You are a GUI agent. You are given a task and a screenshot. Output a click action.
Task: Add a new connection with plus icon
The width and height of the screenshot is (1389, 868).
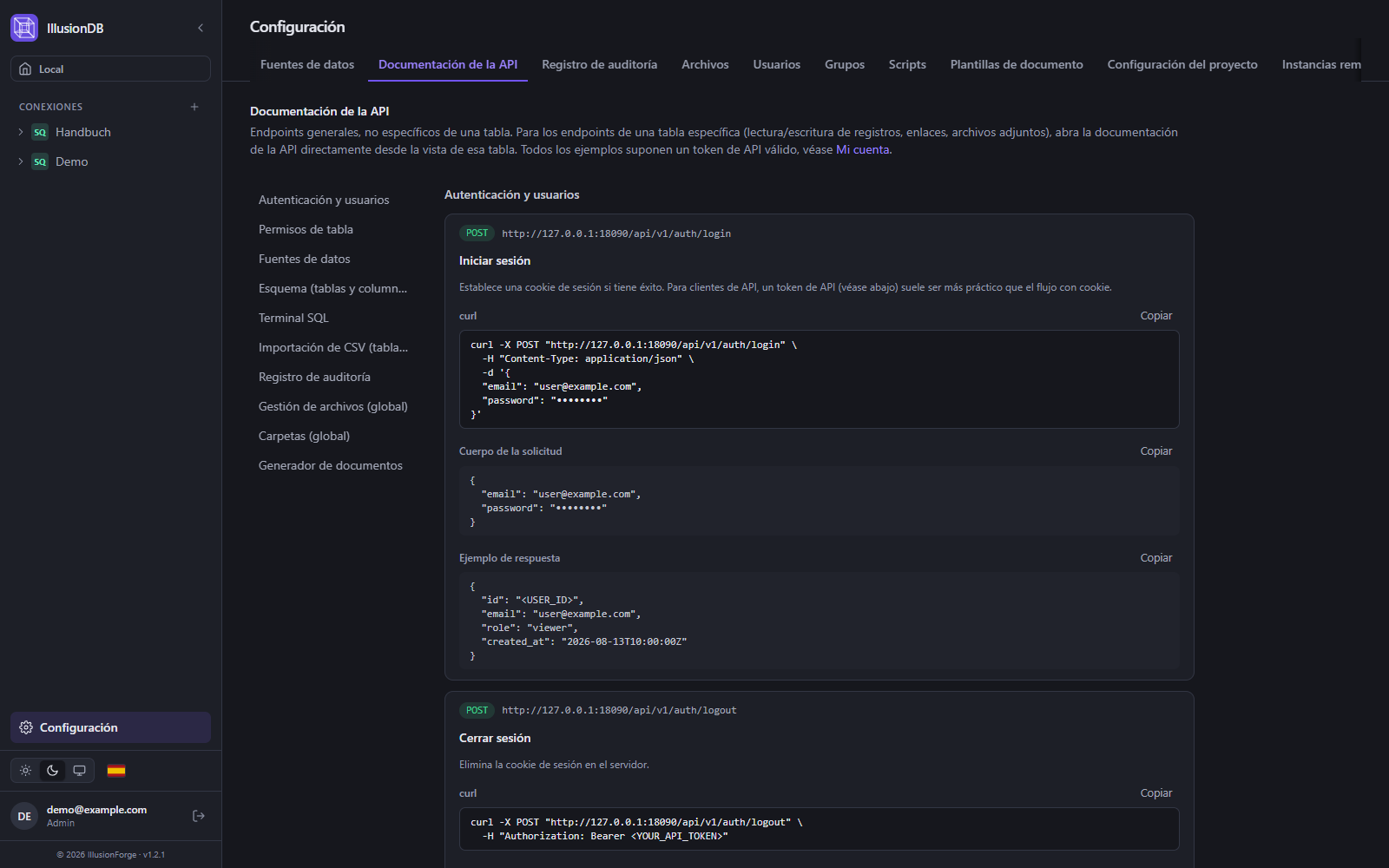point(194,107)
